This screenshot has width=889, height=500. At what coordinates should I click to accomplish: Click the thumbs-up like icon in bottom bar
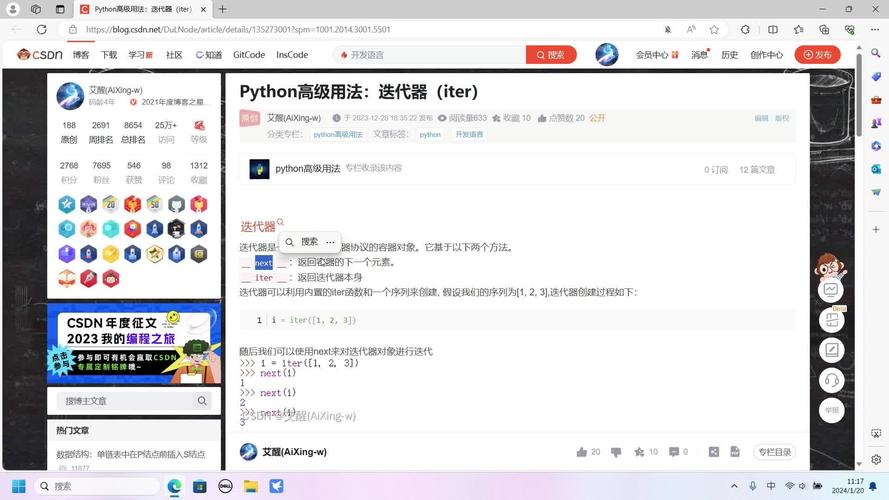click(582, 452)
